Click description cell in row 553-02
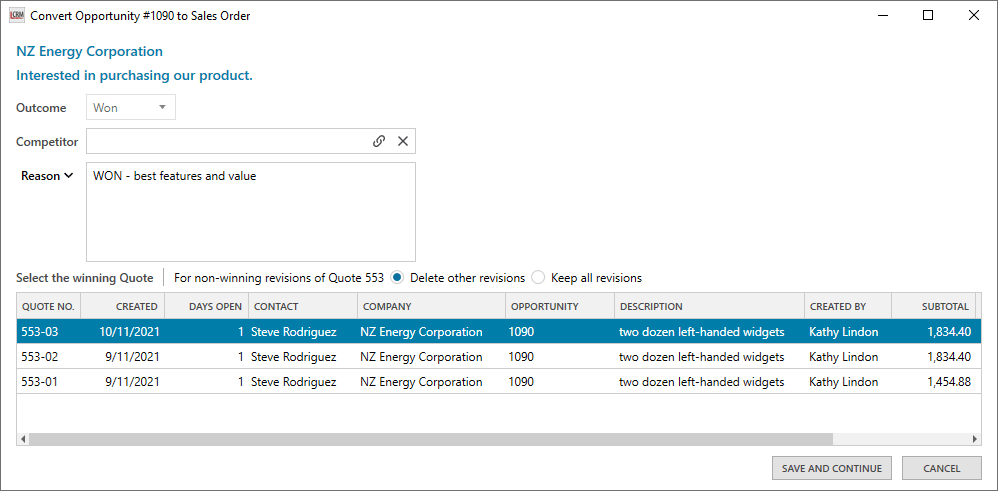 tap(701, 357)
